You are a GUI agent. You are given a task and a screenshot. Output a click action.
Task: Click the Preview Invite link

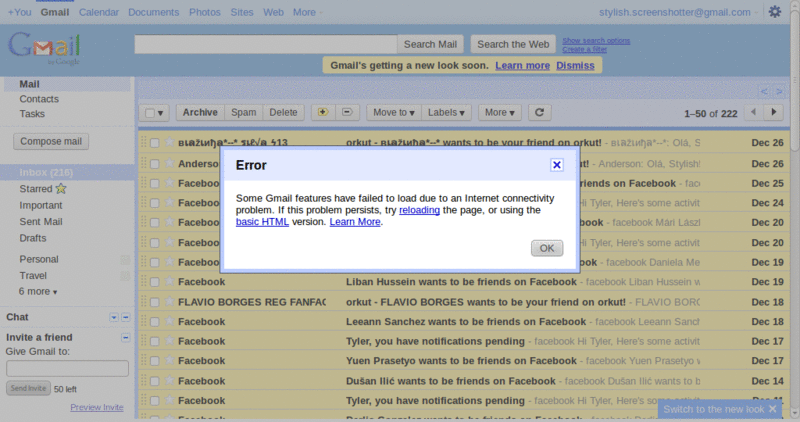(97, 407)
